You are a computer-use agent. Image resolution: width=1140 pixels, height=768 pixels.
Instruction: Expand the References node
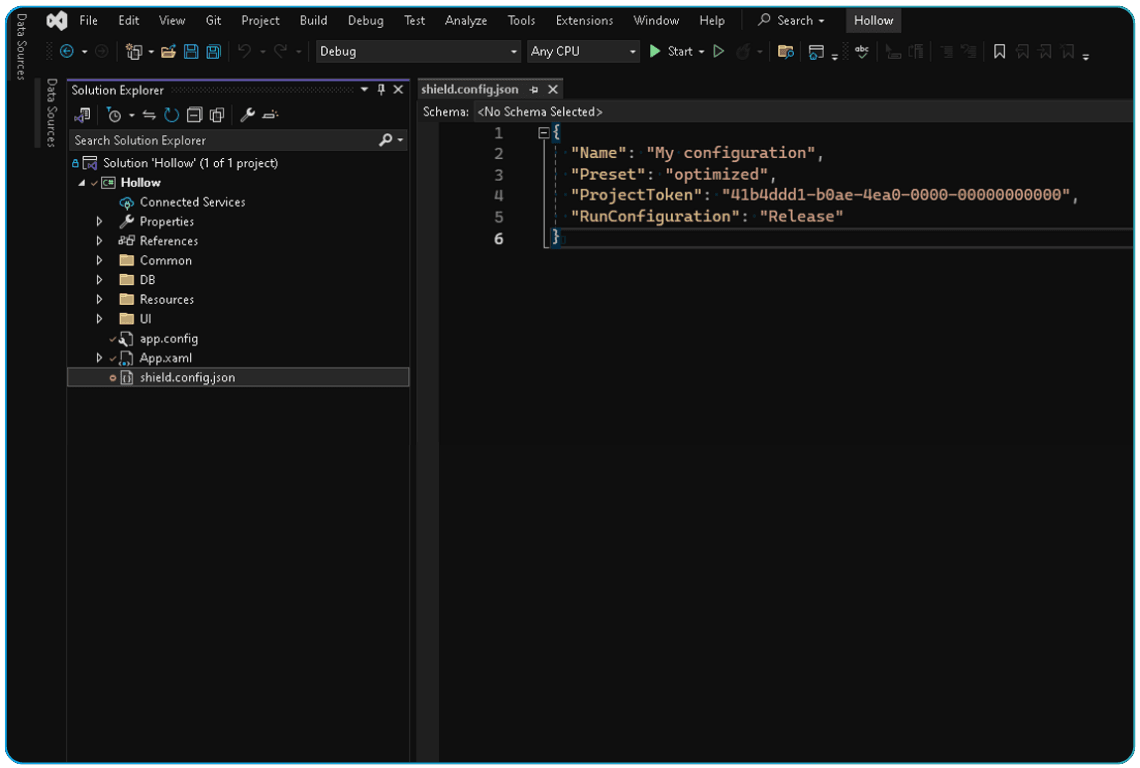click(100, 241)
